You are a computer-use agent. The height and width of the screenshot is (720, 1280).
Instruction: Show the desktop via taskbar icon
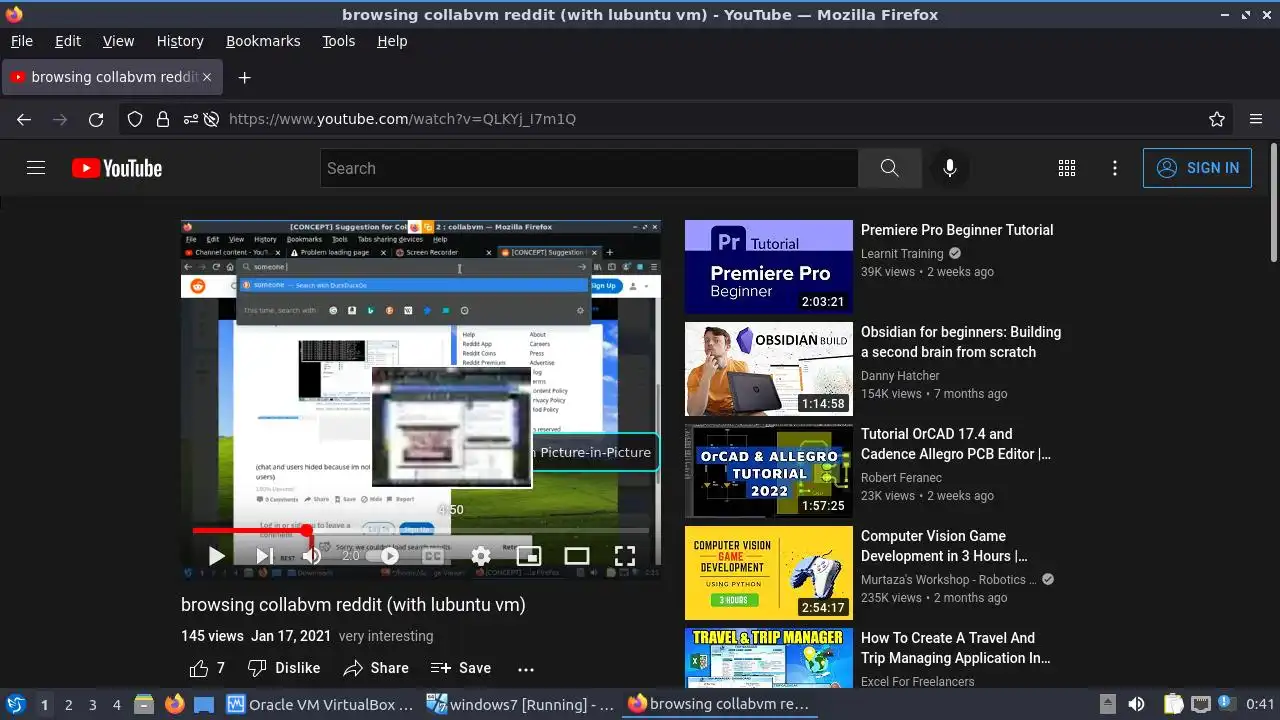point(204,705)
